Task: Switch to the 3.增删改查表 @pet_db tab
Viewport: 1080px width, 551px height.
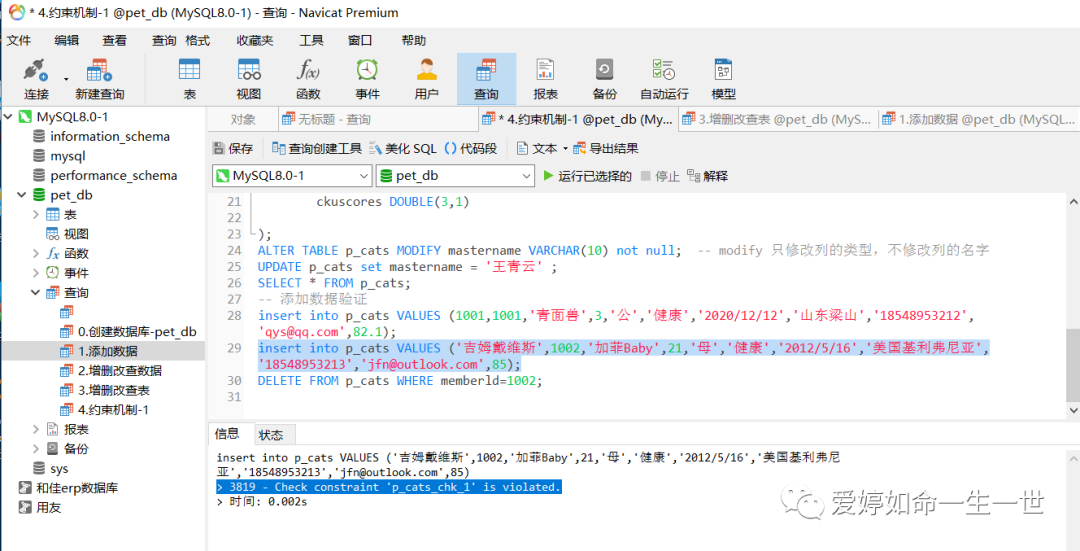Action: (777, 119)
